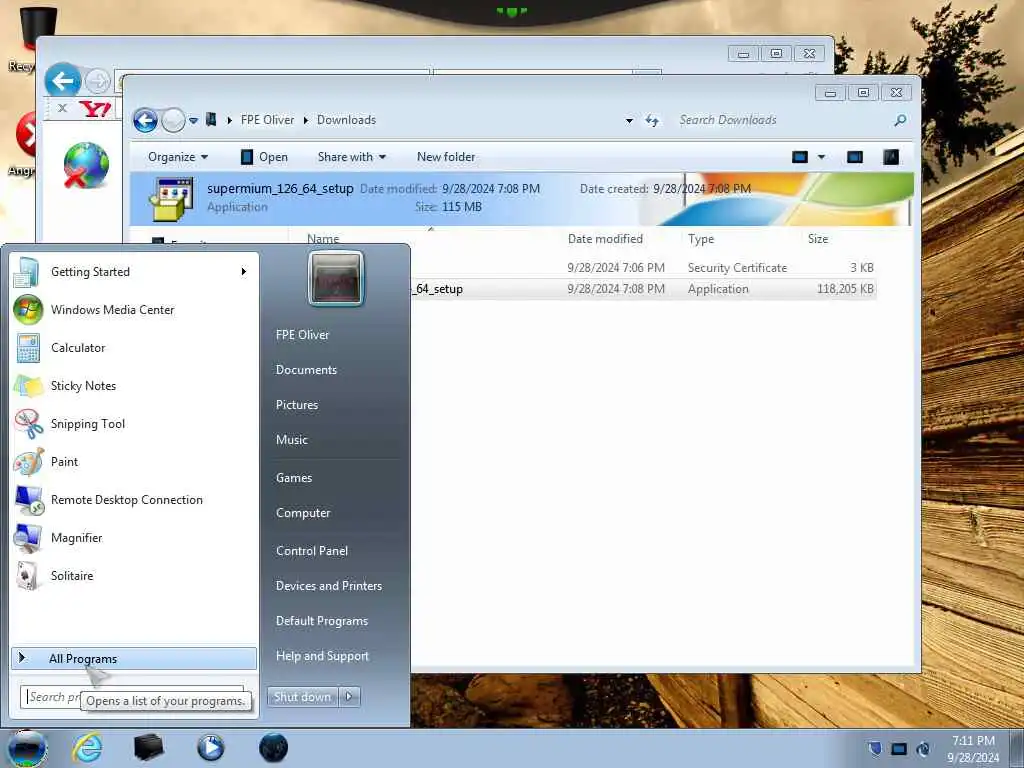This screenshot has width=1024, height=768.
Task: Click the back arrow in the rear browser window
Action: (63, 81)
